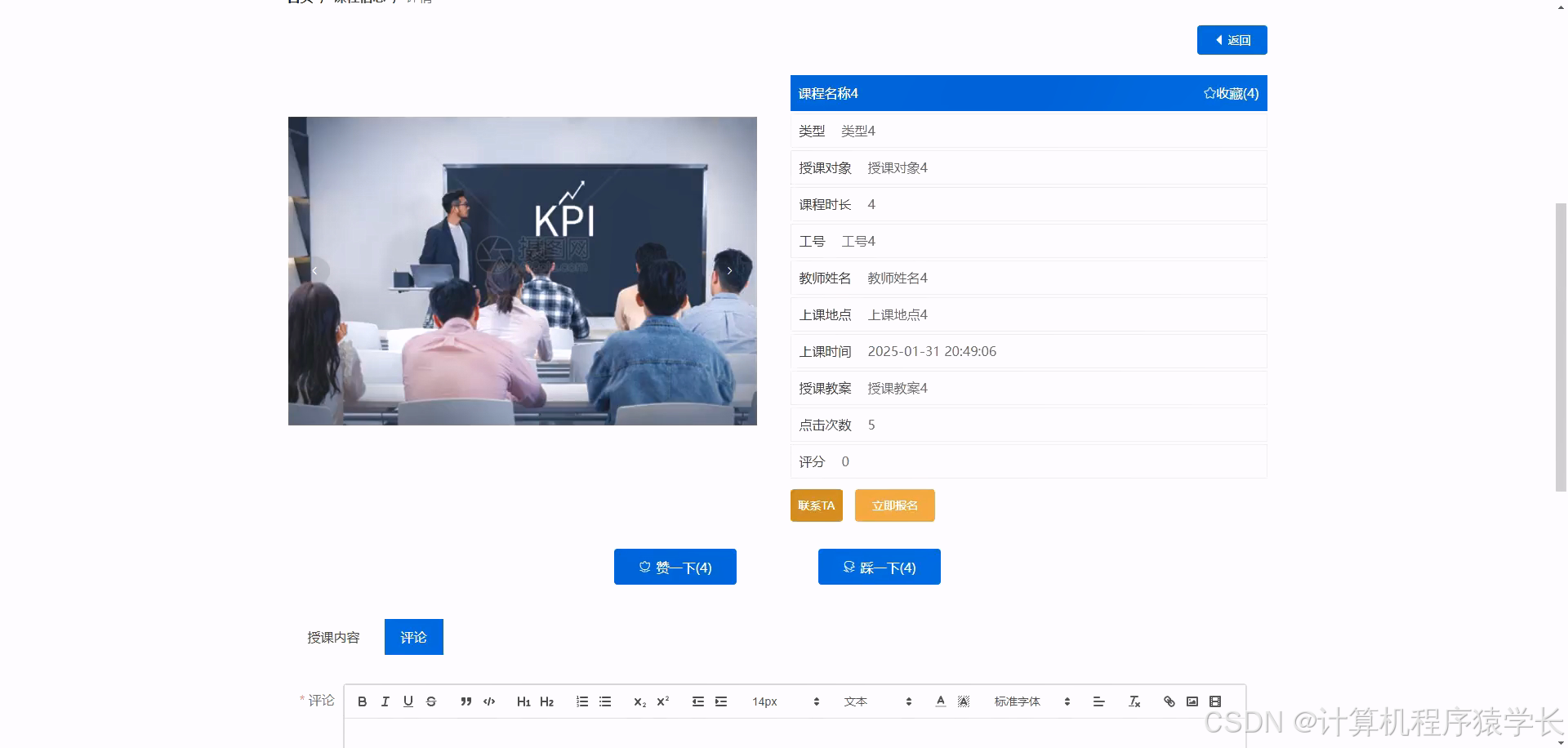Screen dimensions: 1568x748
Task: Click the 工号4 value text
Action: [857, 241]
